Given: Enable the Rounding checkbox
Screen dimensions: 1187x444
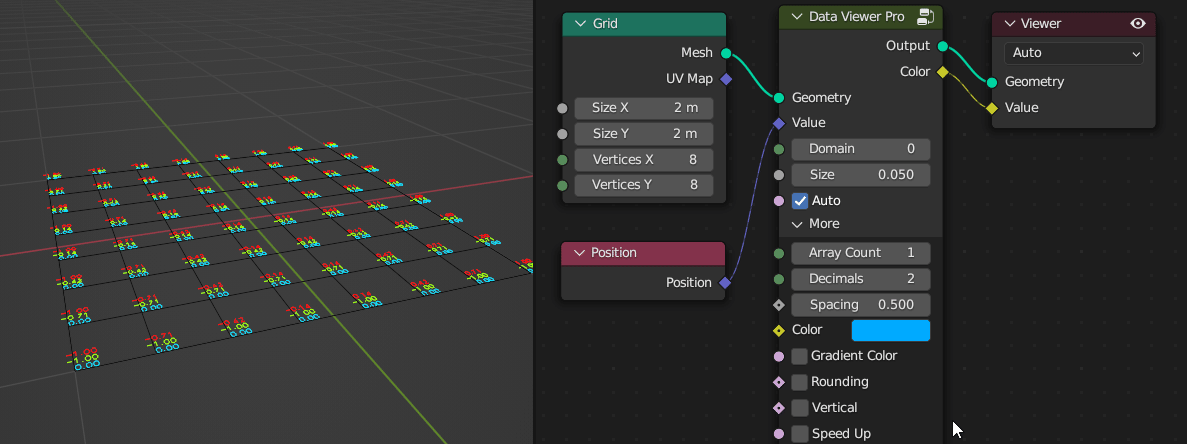Looking at the screenshot, I should 799,381.
